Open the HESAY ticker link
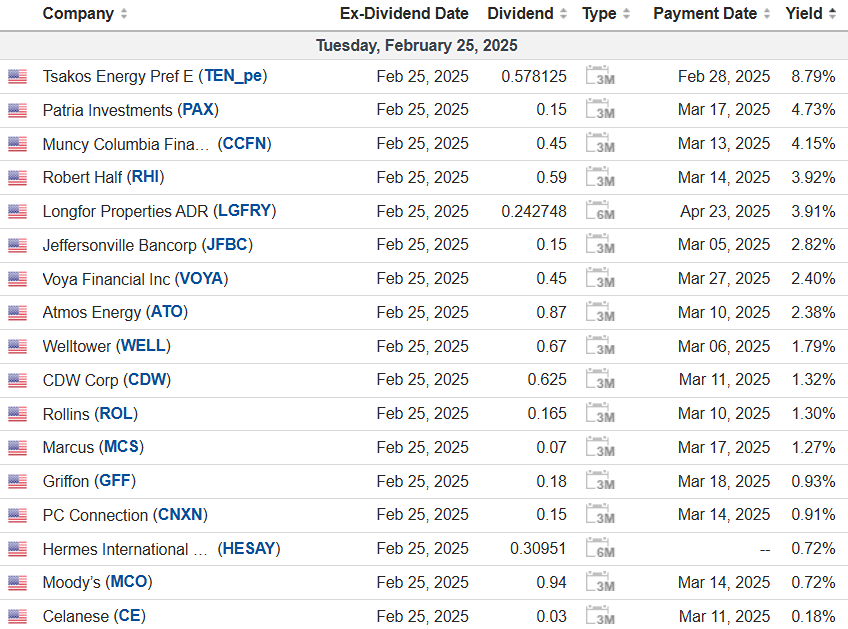 coord(249,549)
